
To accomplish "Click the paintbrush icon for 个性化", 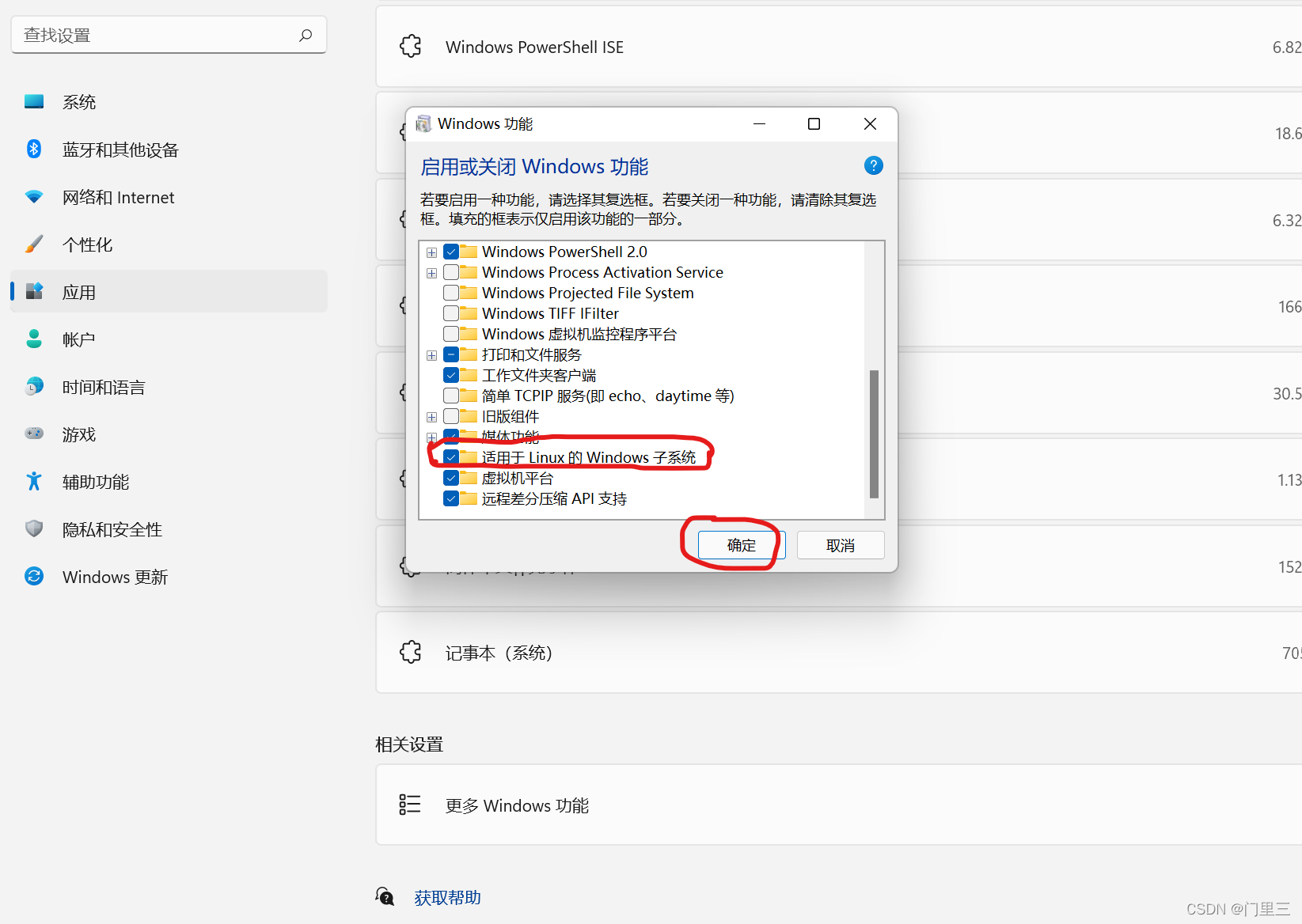I will click(x=34, y=244).
